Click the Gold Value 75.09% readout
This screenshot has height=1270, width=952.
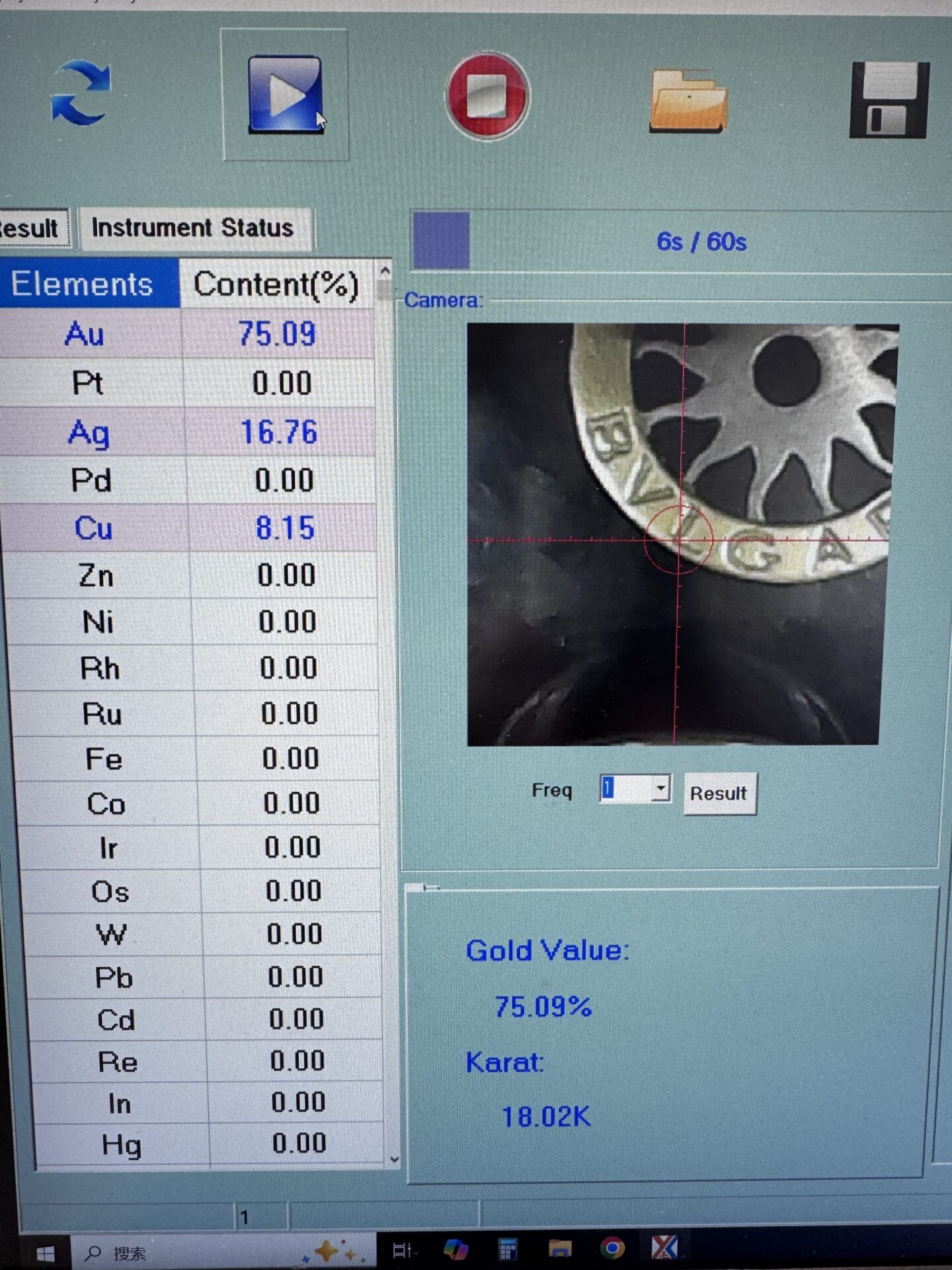[543, 1007]
